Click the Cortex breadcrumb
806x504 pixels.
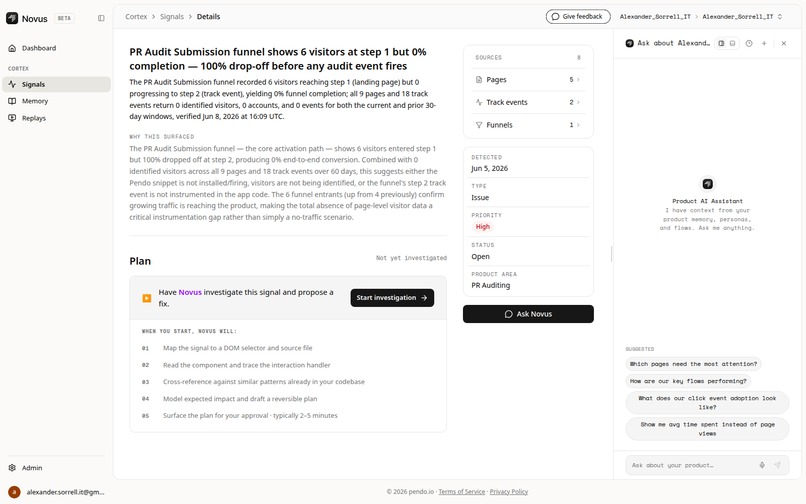click(136, 16)
